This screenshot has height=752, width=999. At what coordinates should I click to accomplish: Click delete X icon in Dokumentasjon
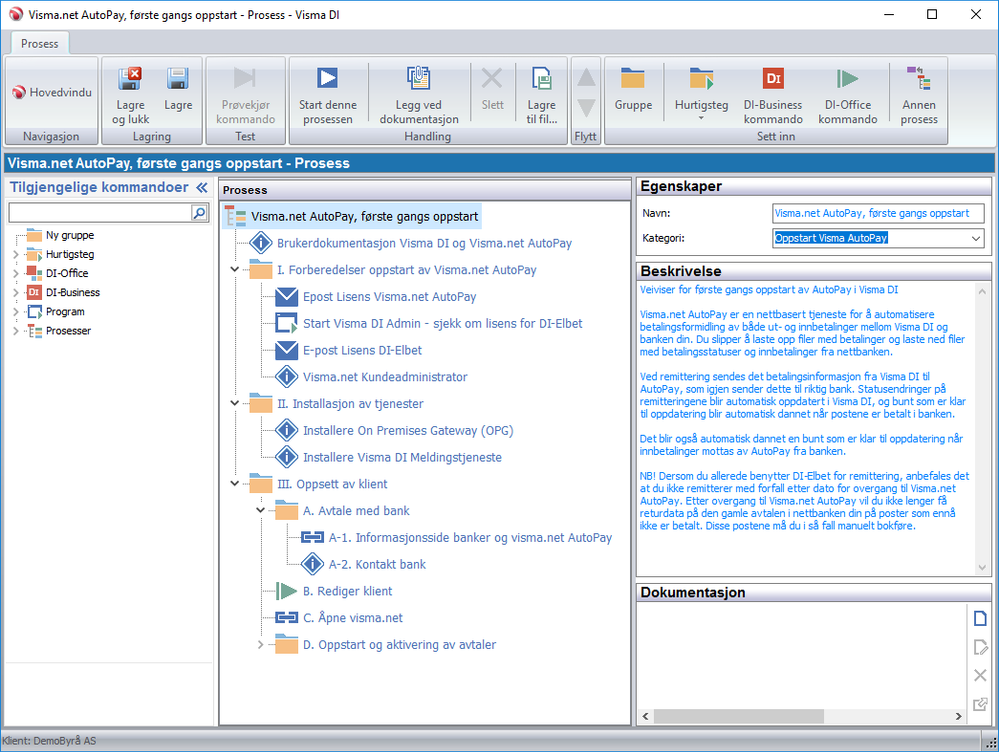tap(980, 676)
